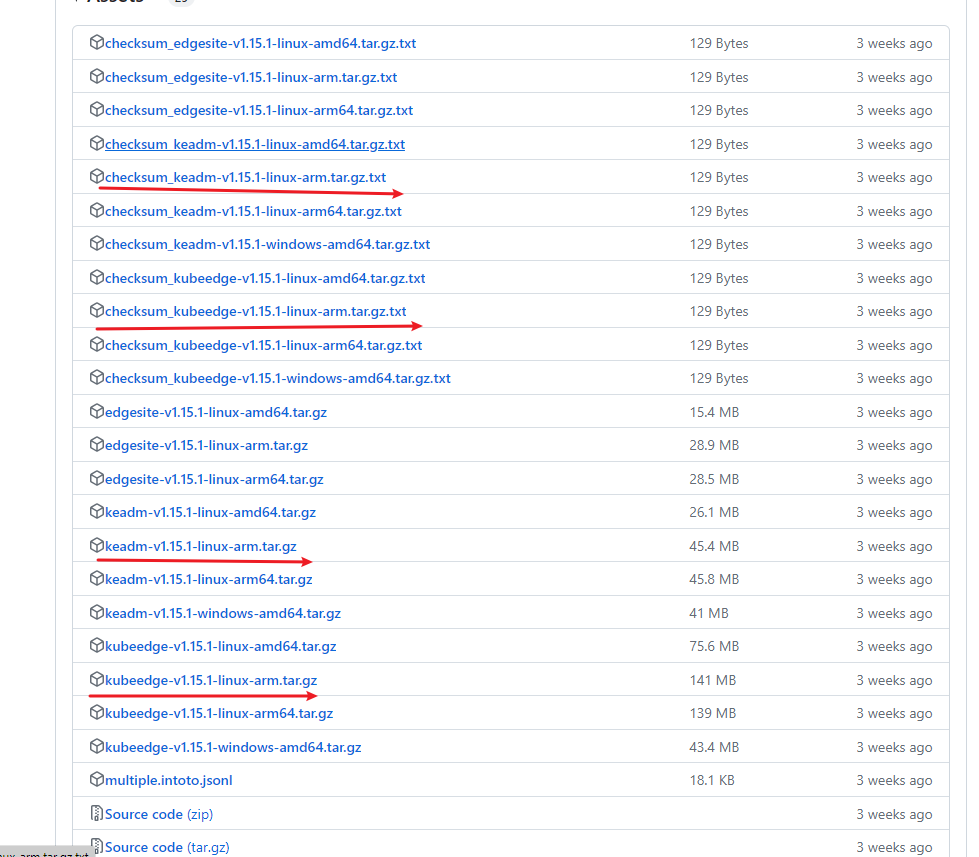Viewport: 979px width, 857px height.
Task: Download keadm-v1.15.1-windows-amd64.tar.gz
Action: pyautogui.click(x=222, y=613)
